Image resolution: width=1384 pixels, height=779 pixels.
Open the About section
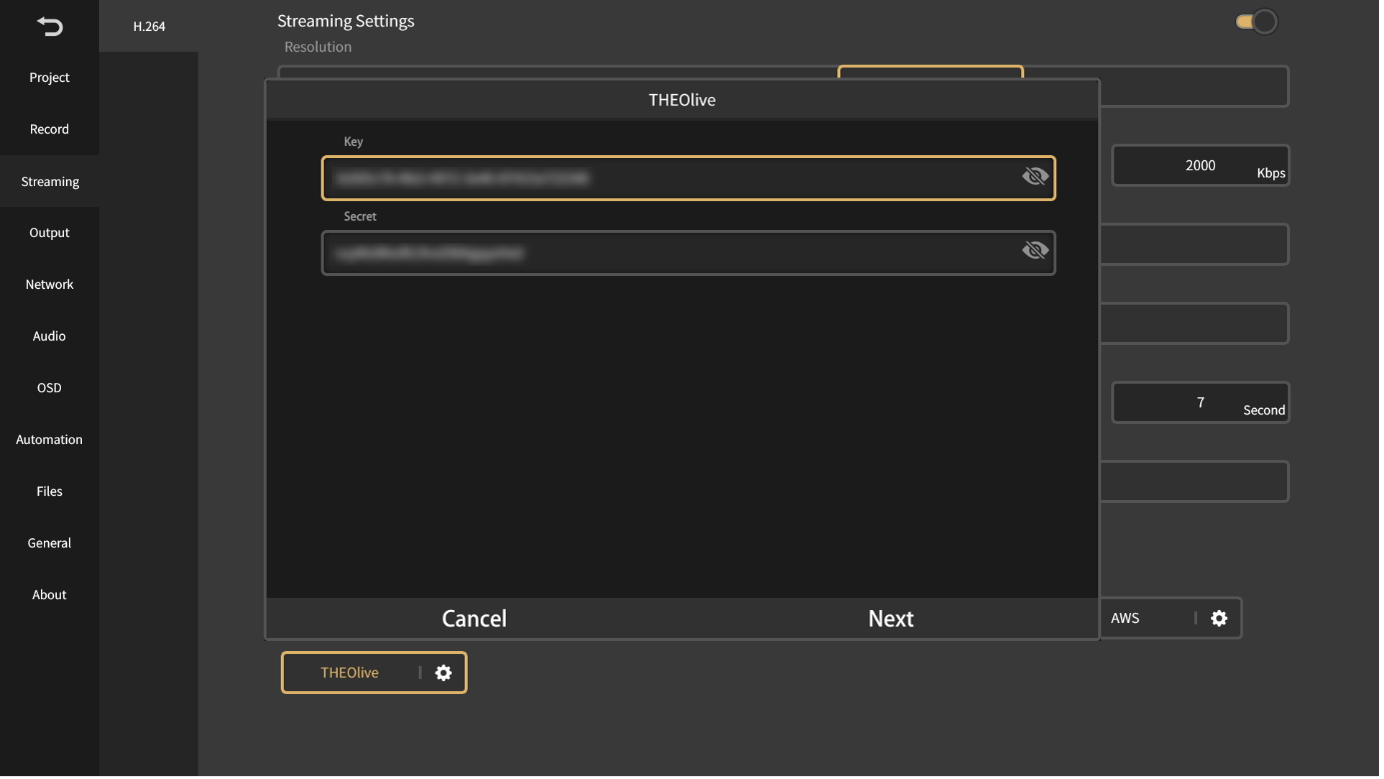[x=49, y=596]
